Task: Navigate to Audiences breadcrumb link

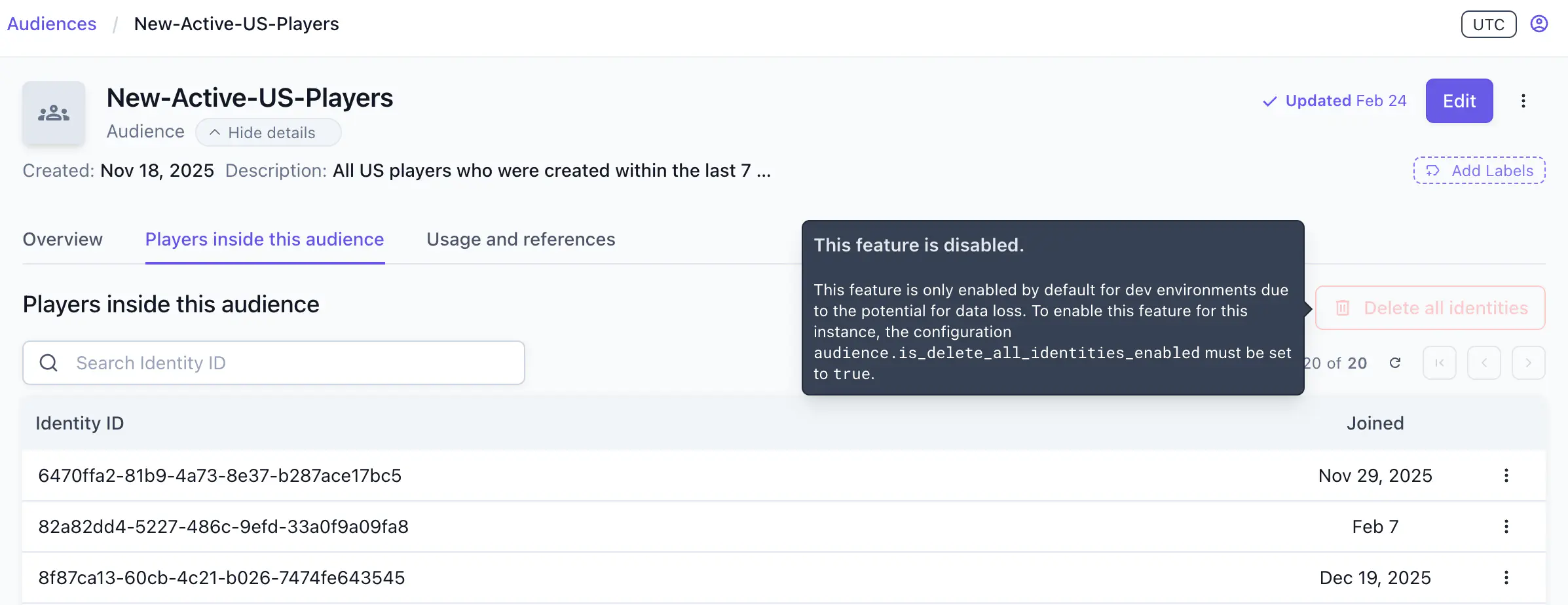Action: click(52, 24)
